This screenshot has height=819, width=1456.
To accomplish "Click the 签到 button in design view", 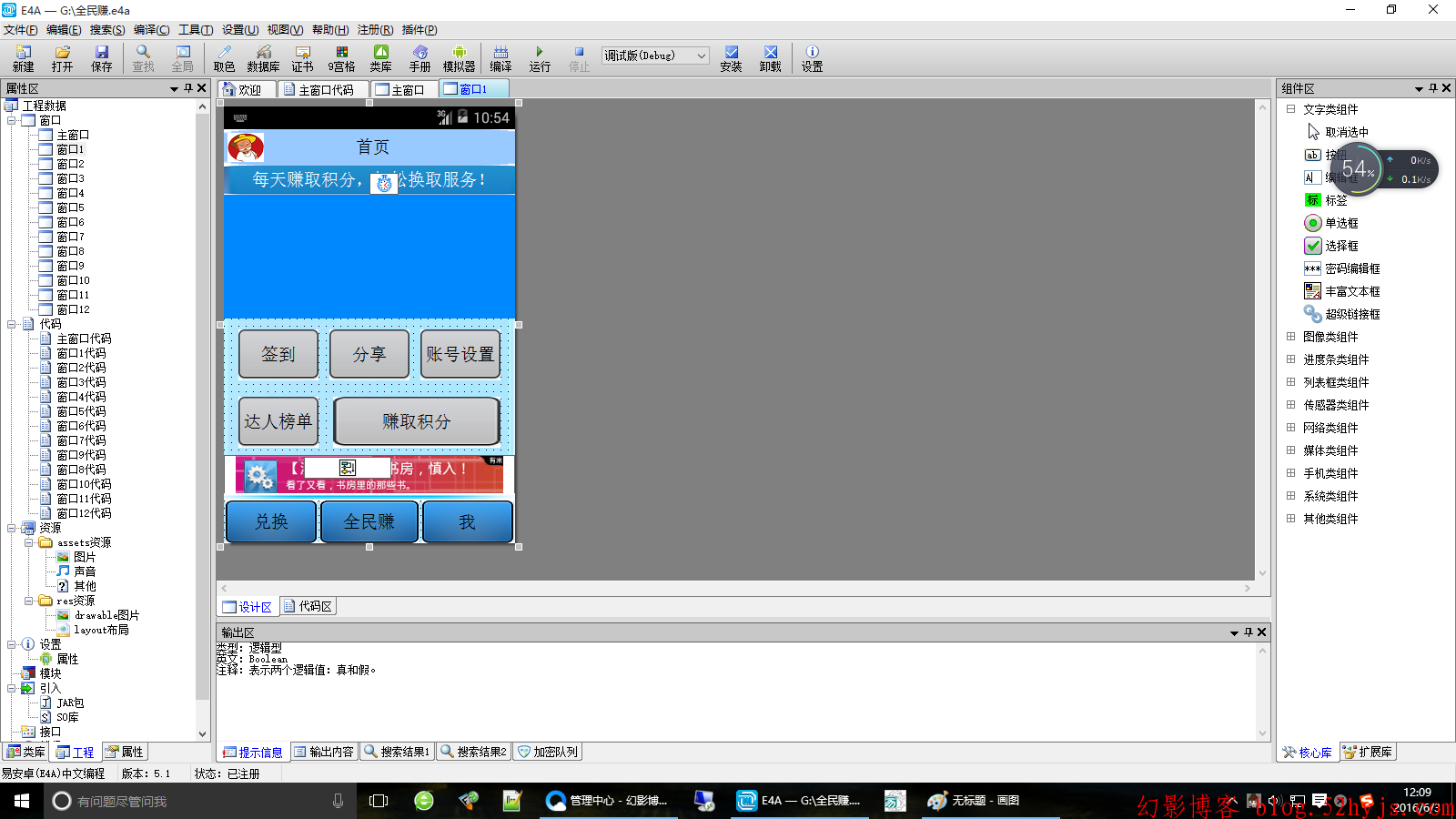I will [278, 354].
